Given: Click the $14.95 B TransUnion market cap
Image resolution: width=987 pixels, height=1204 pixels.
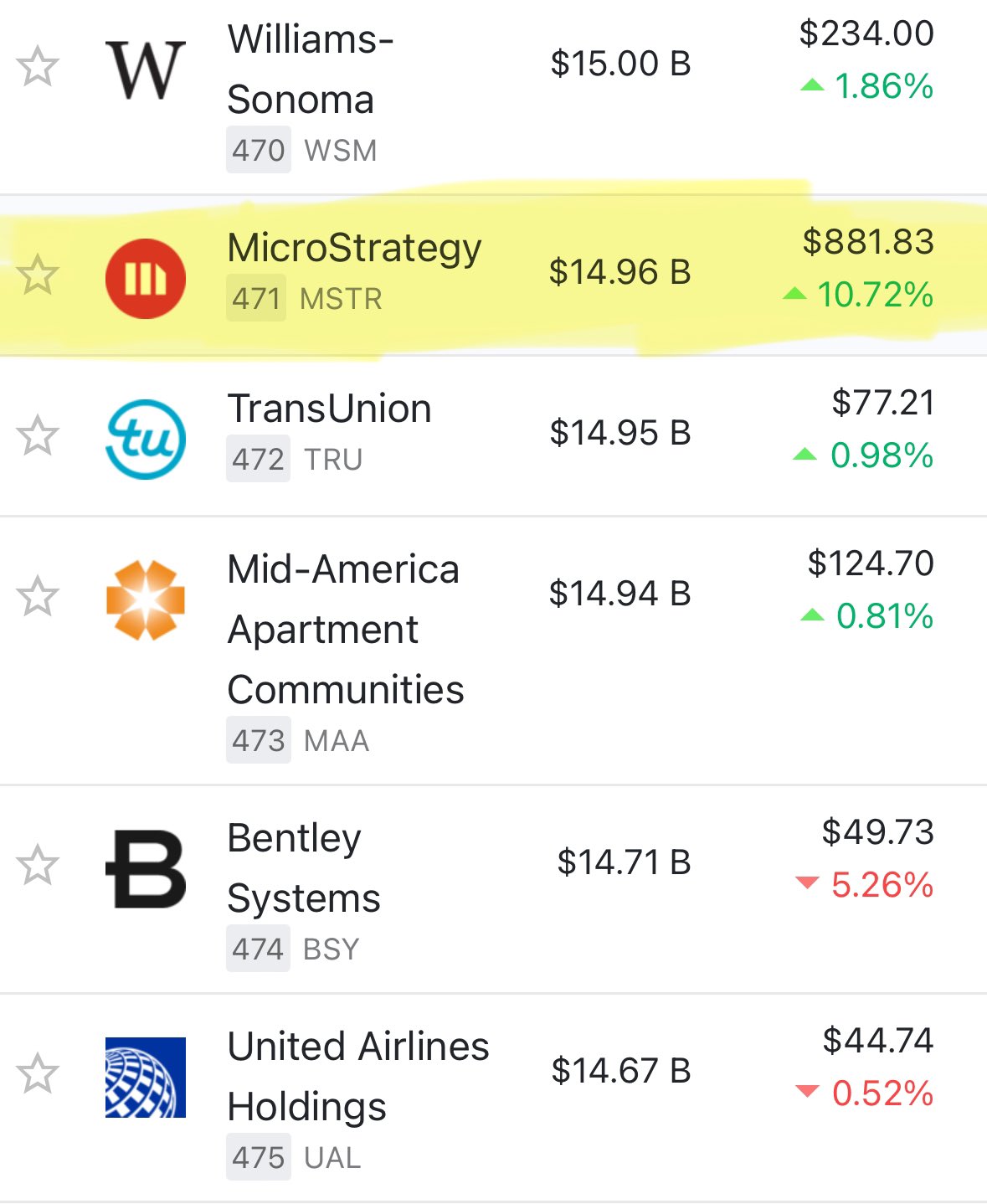Looking at the screenshot, I should tap(619, 434).
